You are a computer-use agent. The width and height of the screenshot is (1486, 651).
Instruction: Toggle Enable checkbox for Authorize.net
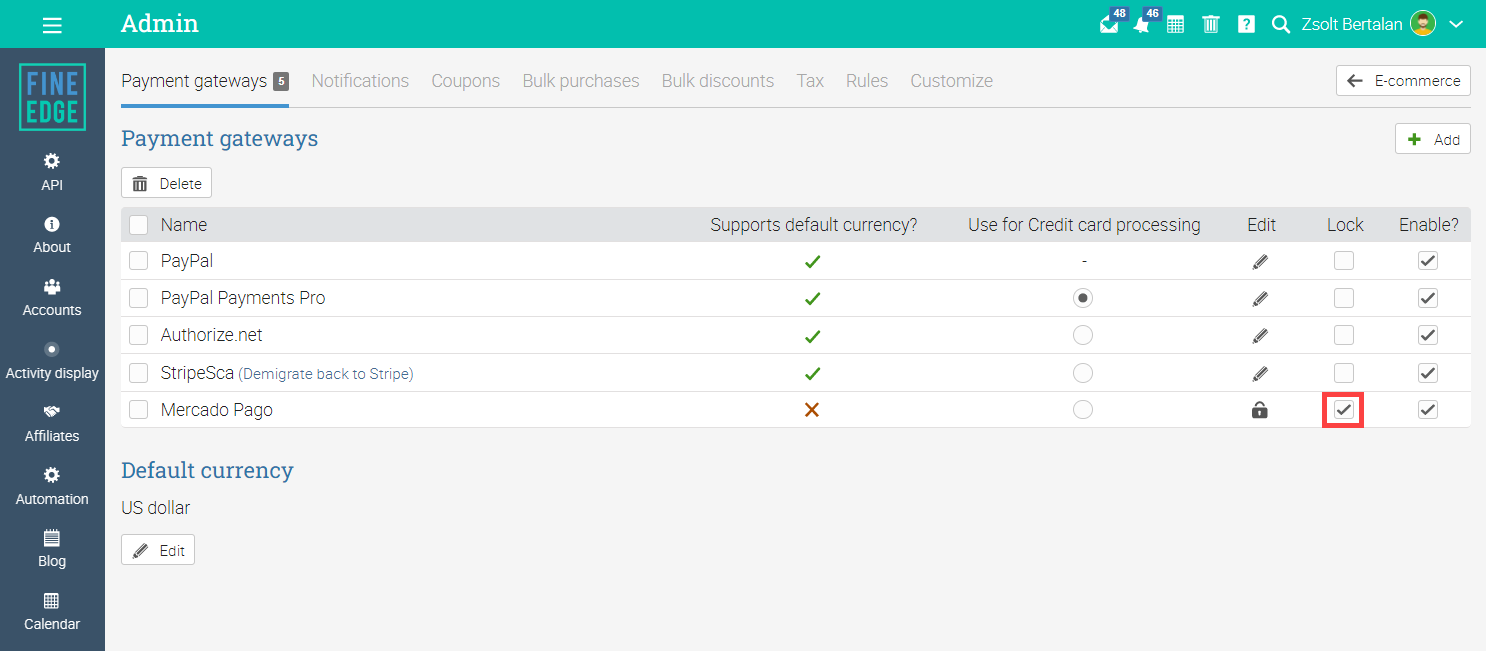coord(1428,335)
